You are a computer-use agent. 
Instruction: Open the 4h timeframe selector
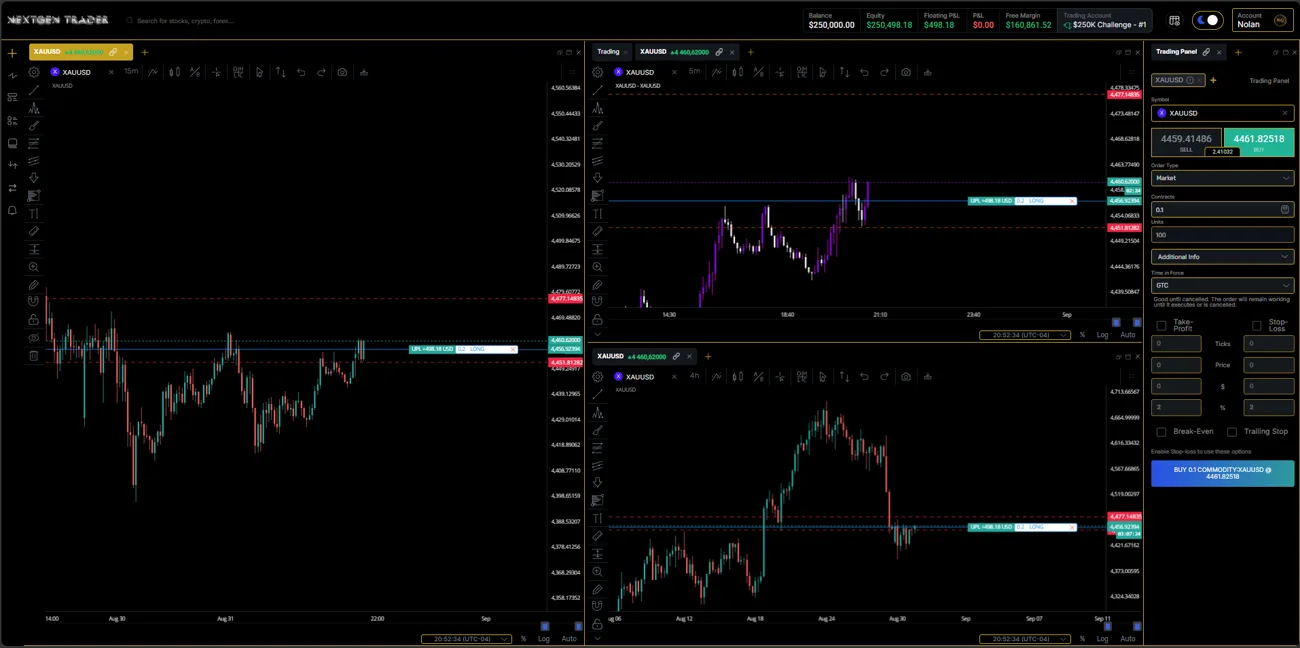pyautogui.click(x=694, y=377)
